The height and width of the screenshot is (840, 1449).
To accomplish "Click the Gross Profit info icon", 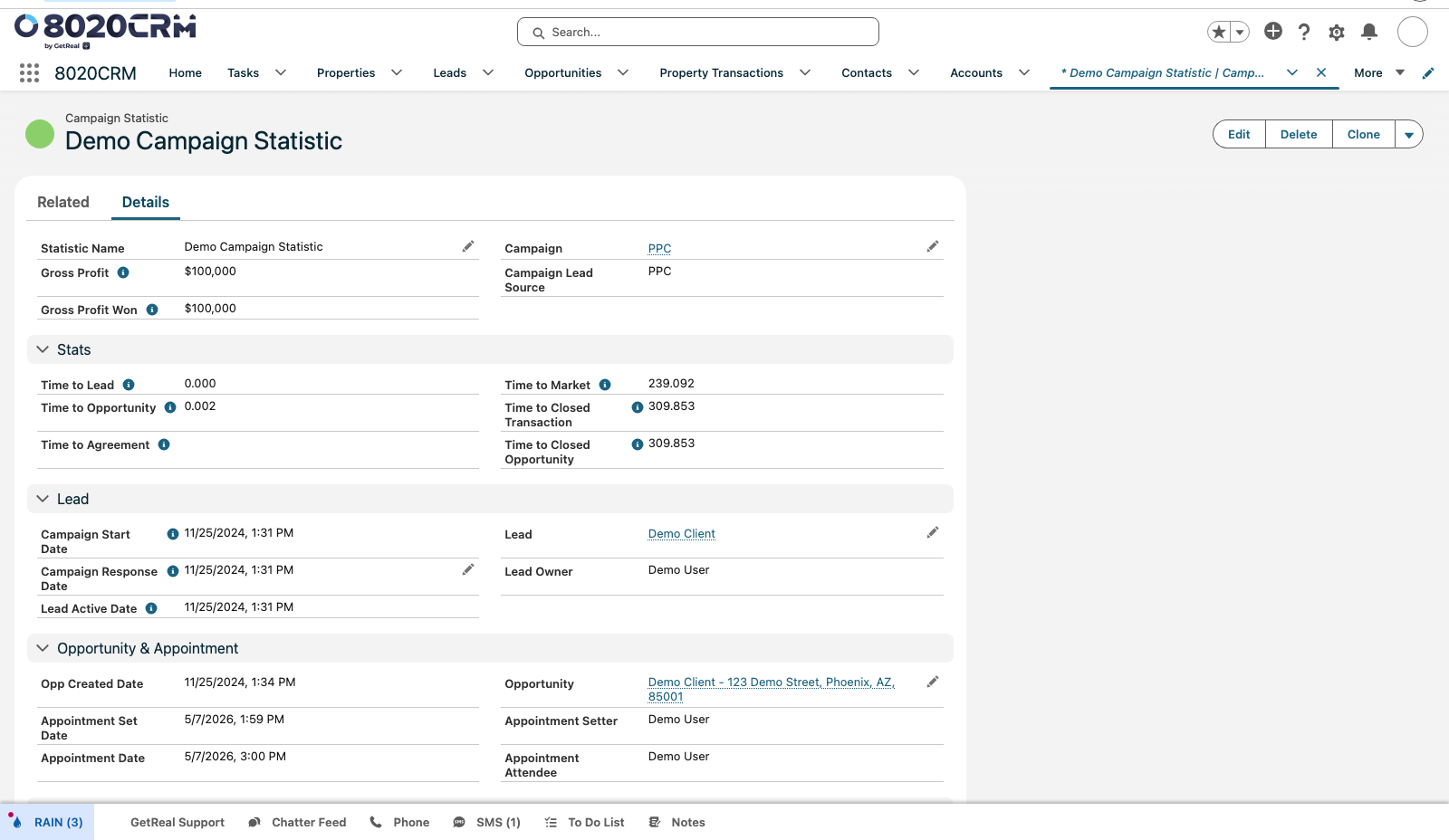I will (123, 272).
